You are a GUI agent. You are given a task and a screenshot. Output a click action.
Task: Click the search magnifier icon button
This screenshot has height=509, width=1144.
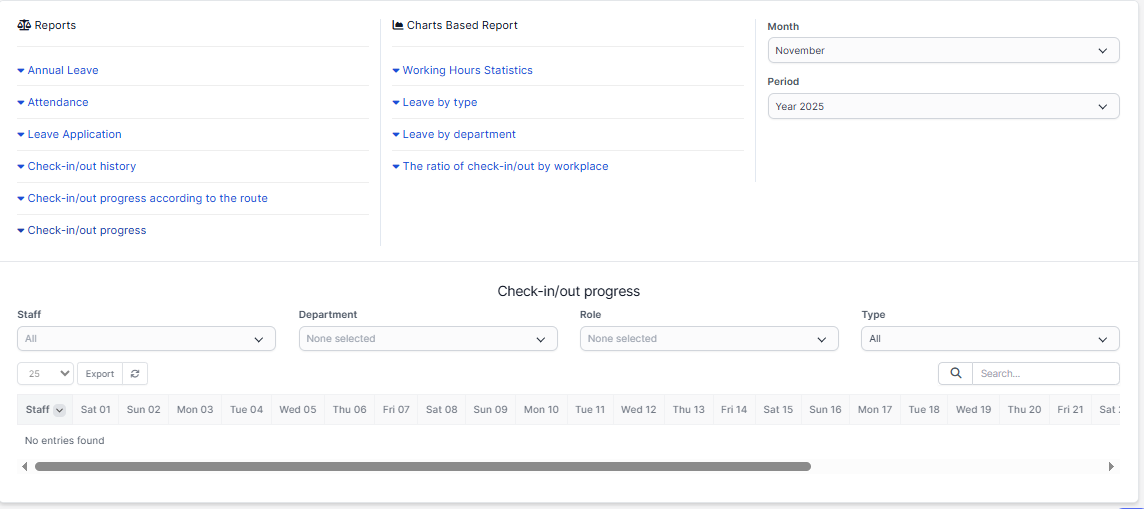click(955, 373)
